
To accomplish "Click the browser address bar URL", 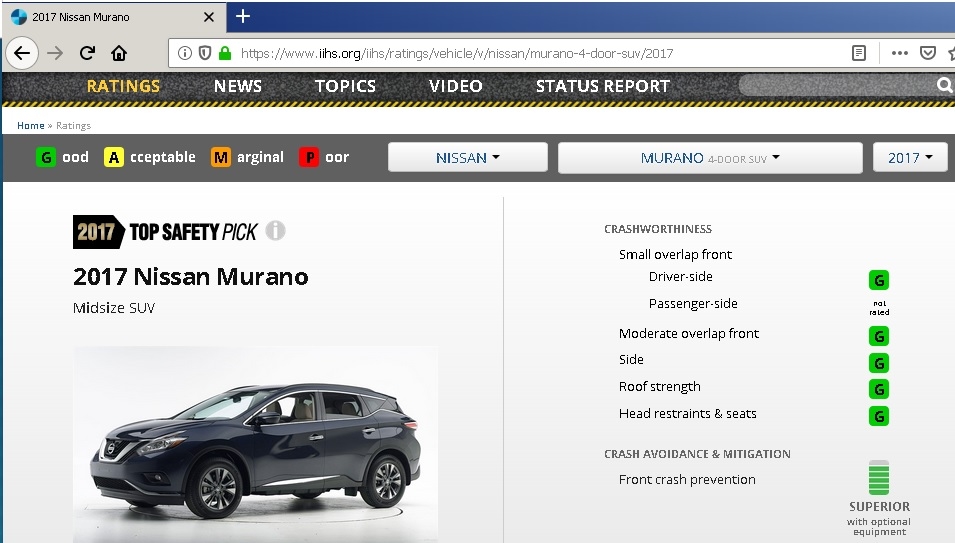I will click(457, 54).
